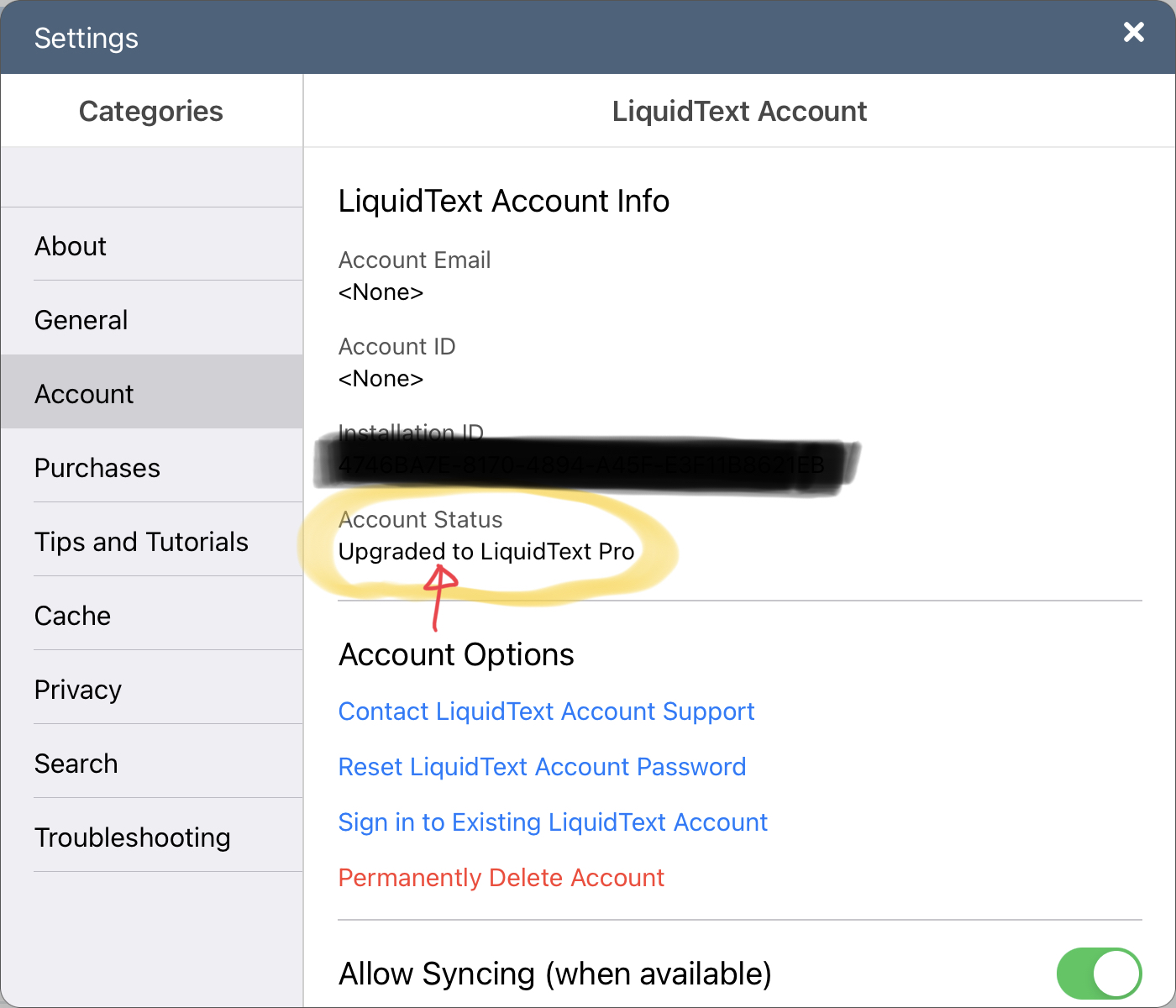Click Contact LiquidText Account Support link
Viewport: 1176px width, 1008px height.
[546, 711]
